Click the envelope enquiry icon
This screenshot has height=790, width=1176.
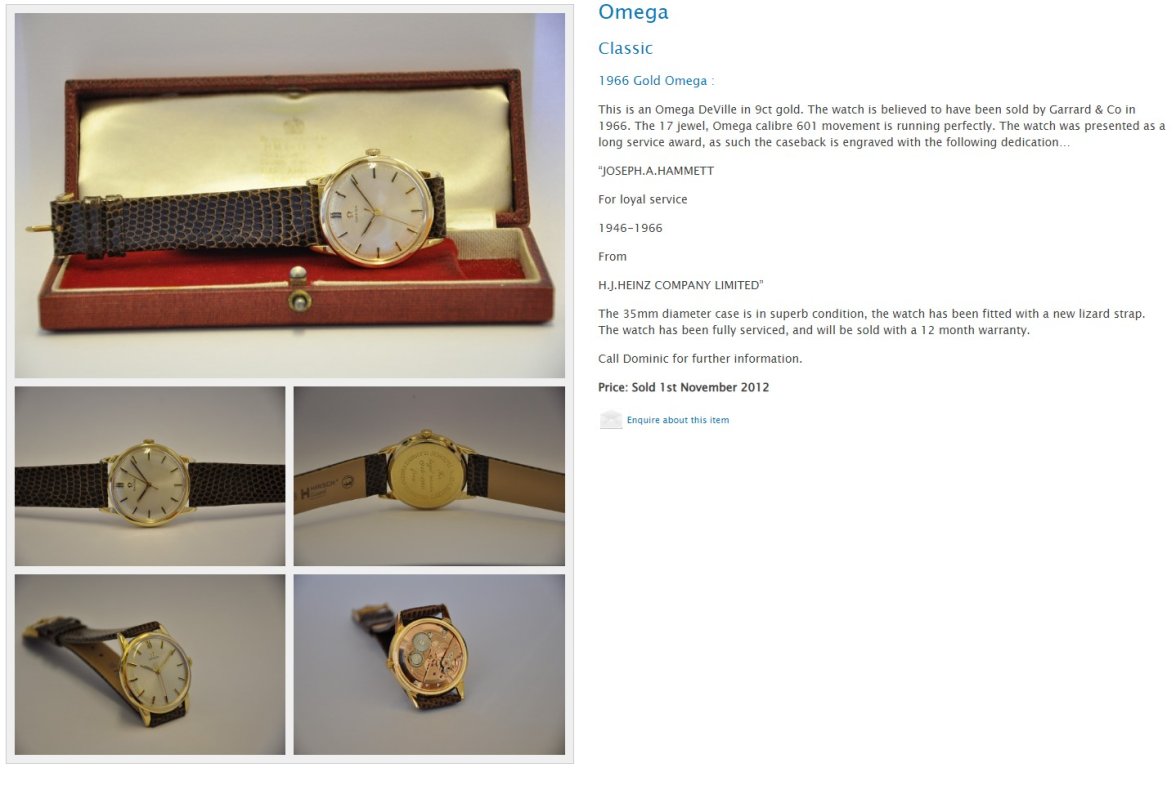click(x=610, y=420)
